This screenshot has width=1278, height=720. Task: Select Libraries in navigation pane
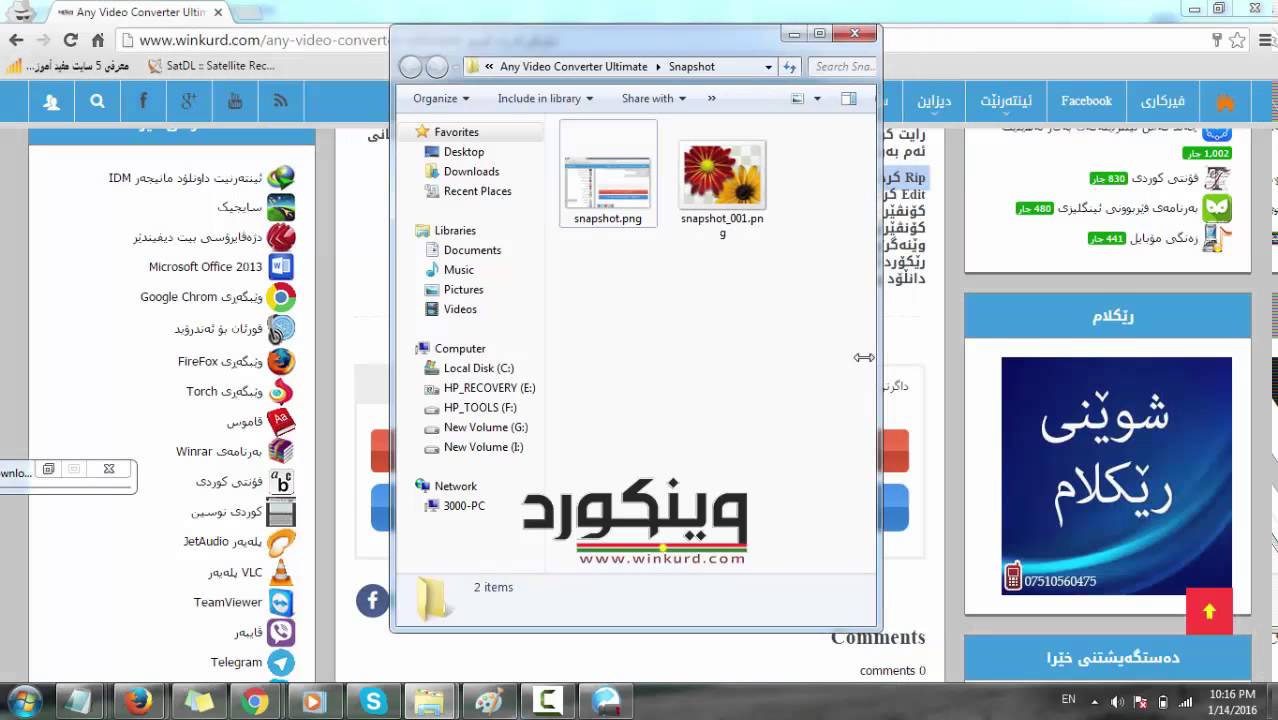(455, 231)
